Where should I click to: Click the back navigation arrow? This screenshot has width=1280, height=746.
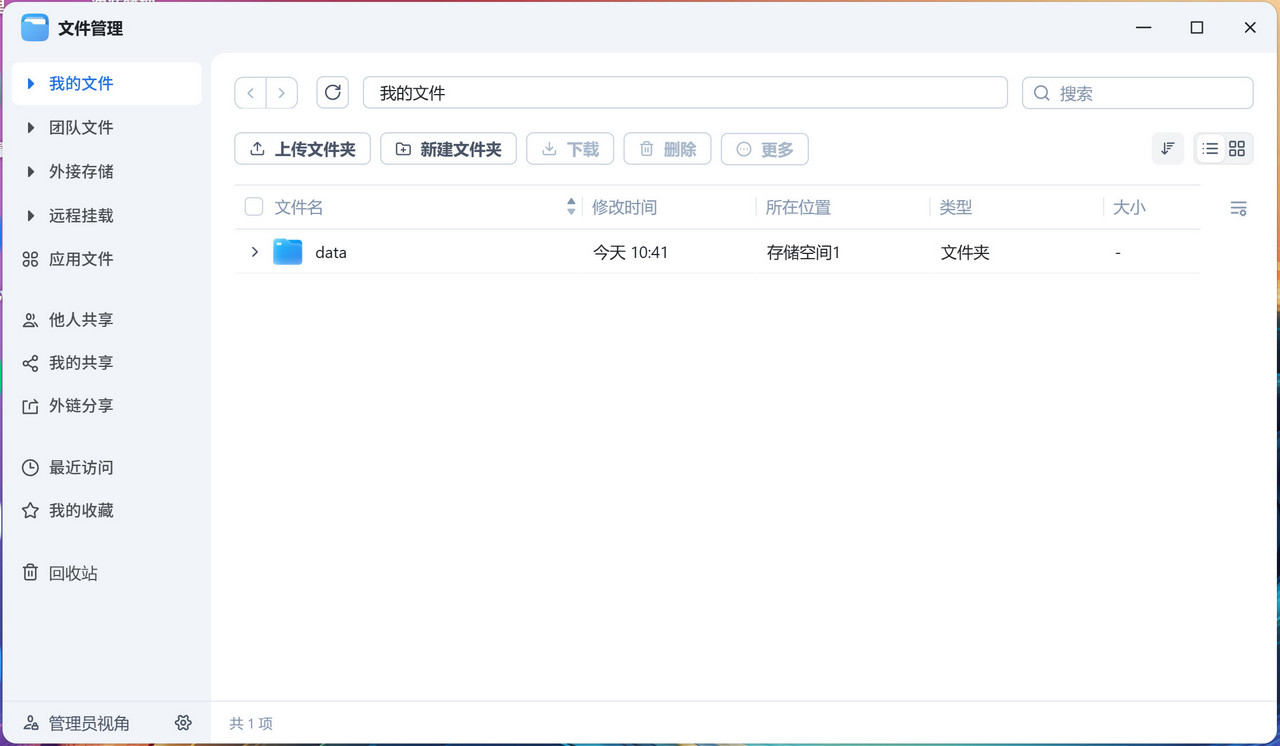(x=251, y=93)
